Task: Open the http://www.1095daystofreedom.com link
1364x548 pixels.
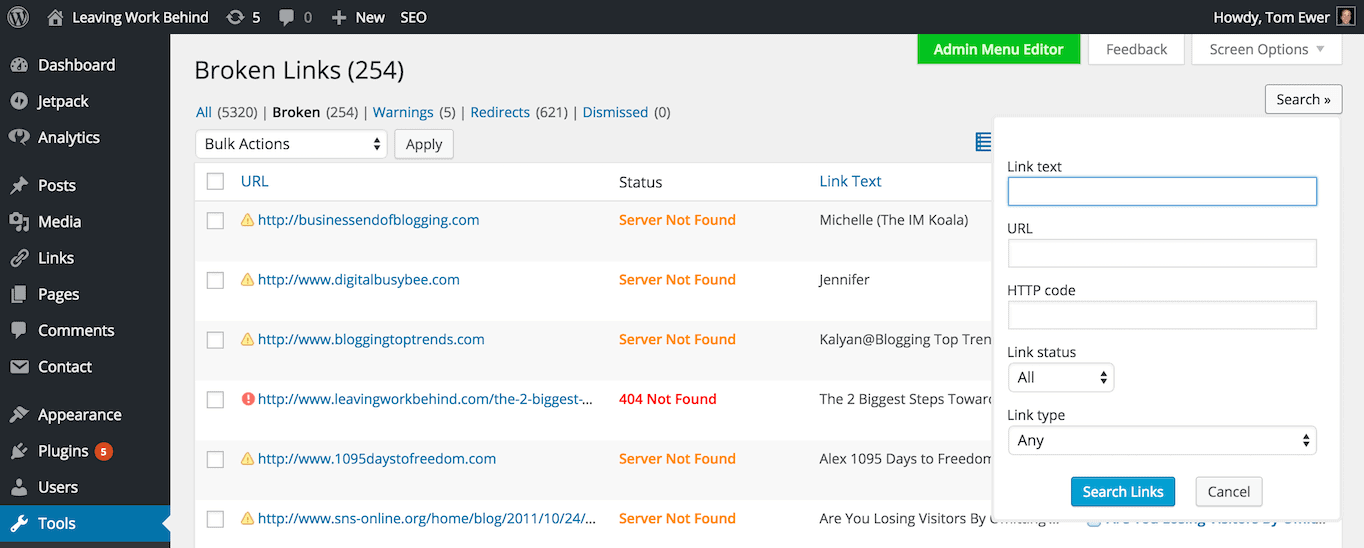Action: pyautogui.click(x=377, y=458)
